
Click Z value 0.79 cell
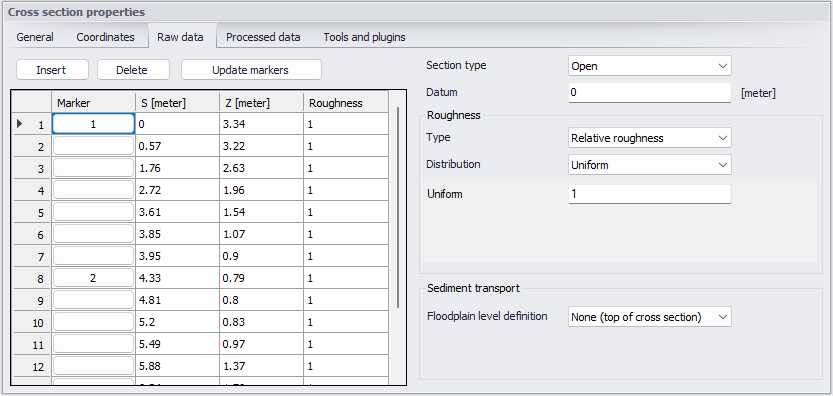(x=261, y=278)
